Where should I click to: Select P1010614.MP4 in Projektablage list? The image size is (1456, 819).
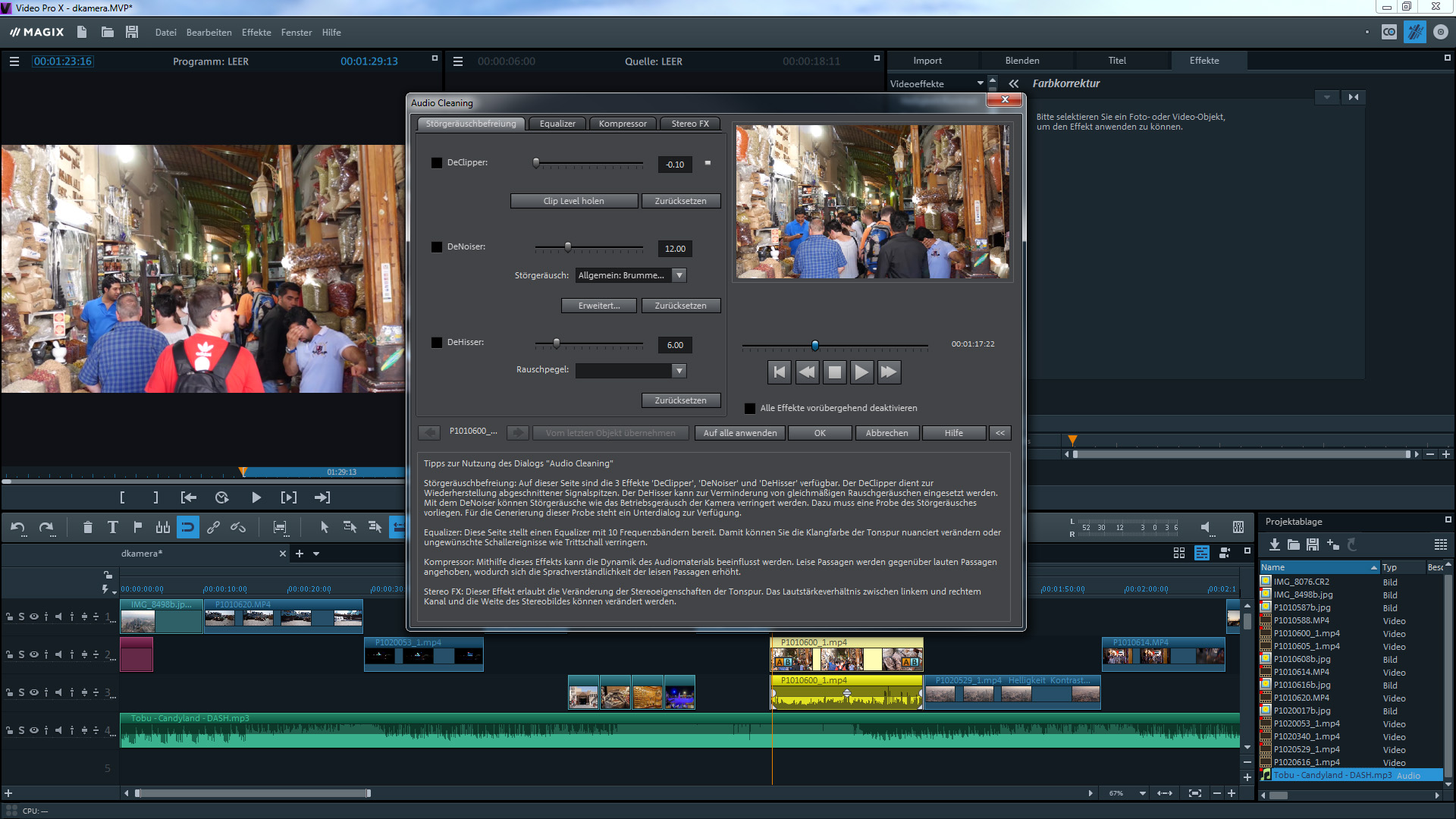click(1301, 672)
